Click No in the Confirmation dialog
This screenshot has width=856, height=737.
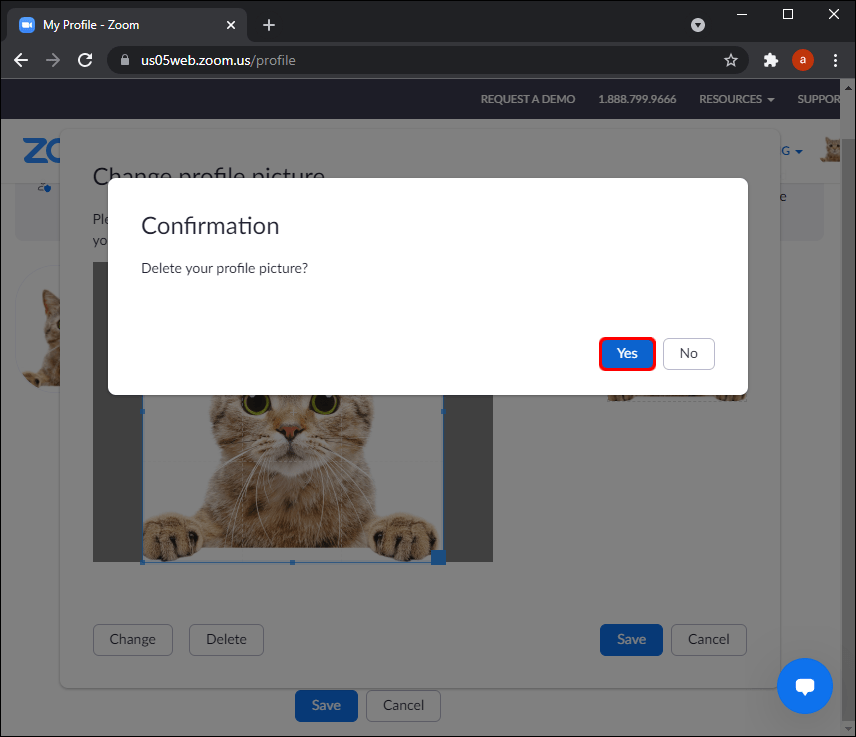tap(688, 354)
